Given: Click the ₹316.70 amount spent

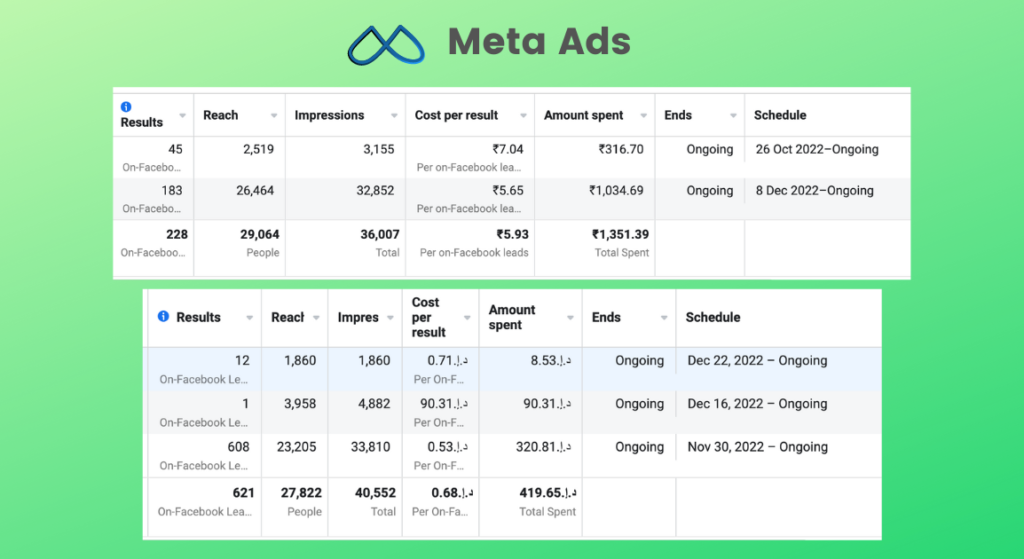Looking at the screenshot, I should point(621,149).
